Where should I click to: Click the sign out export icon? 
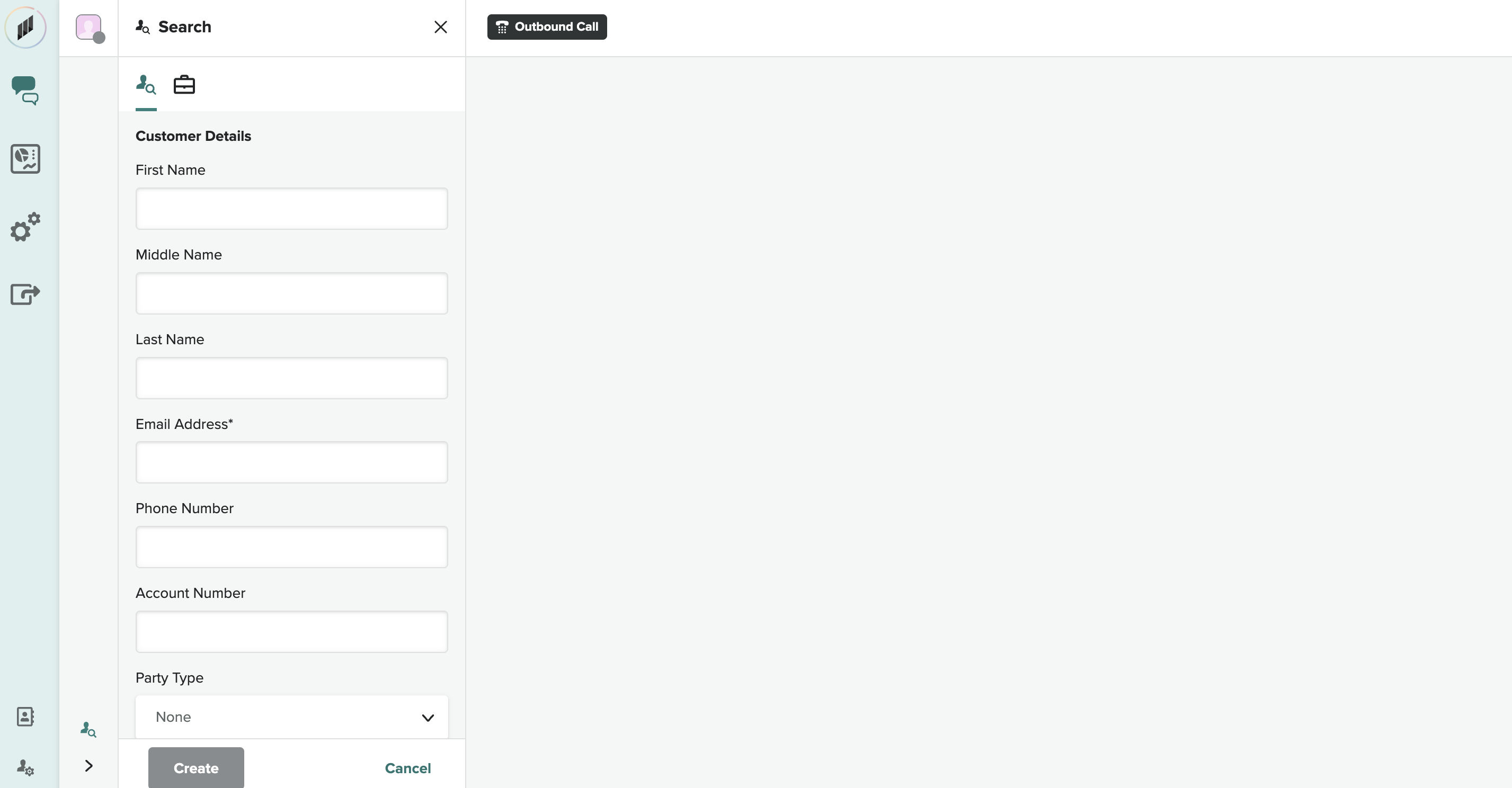[x=25, y=293]
